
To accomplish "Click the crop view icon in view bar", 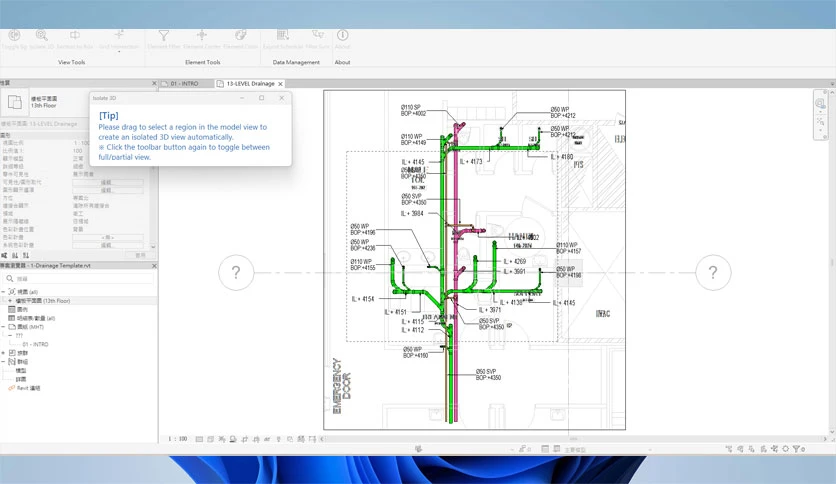I will pos(245,439).
